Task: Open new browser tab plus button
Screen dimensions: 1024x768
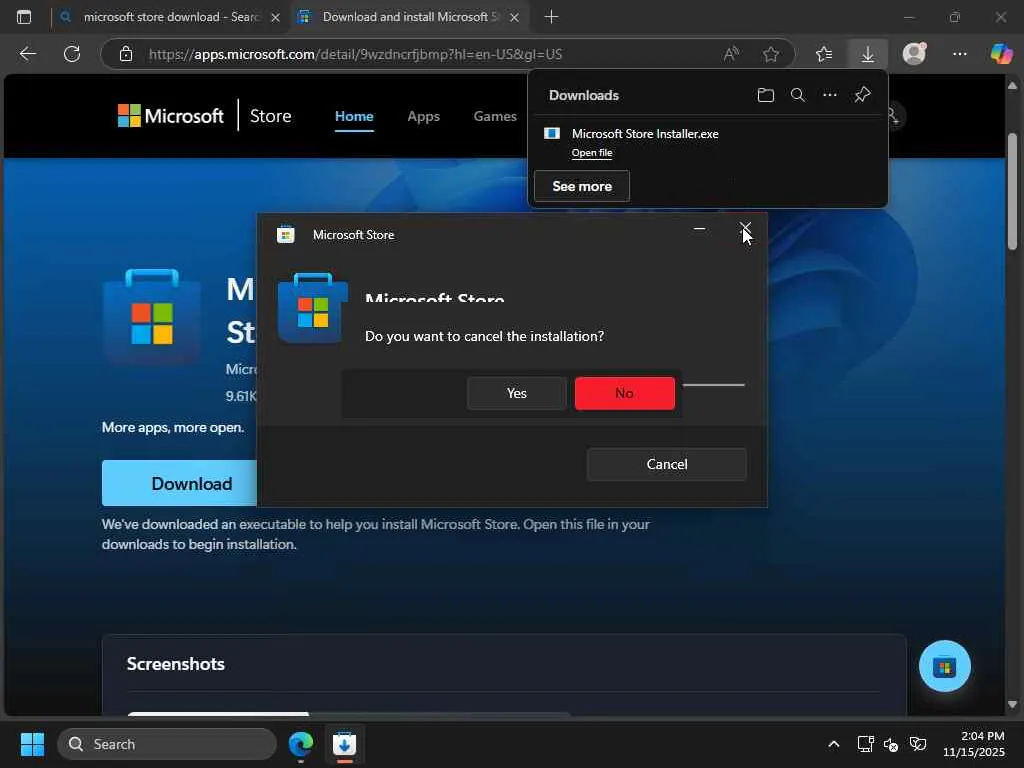Action: [551, 17]
